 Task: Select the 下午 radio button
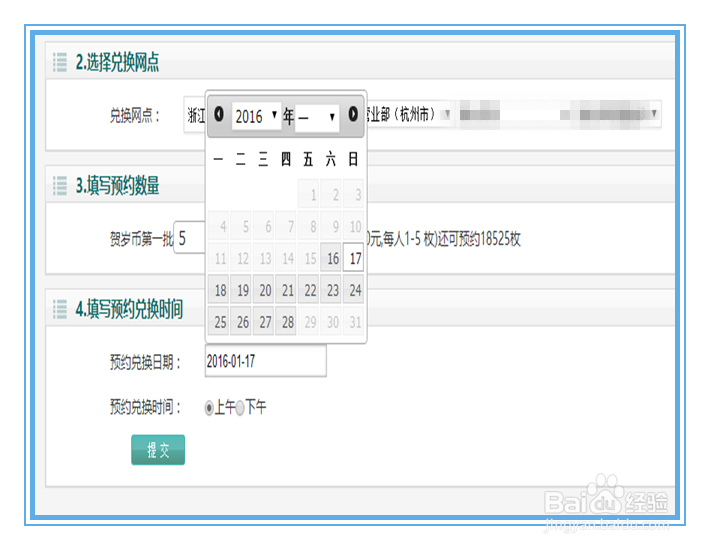click(240, 408)
